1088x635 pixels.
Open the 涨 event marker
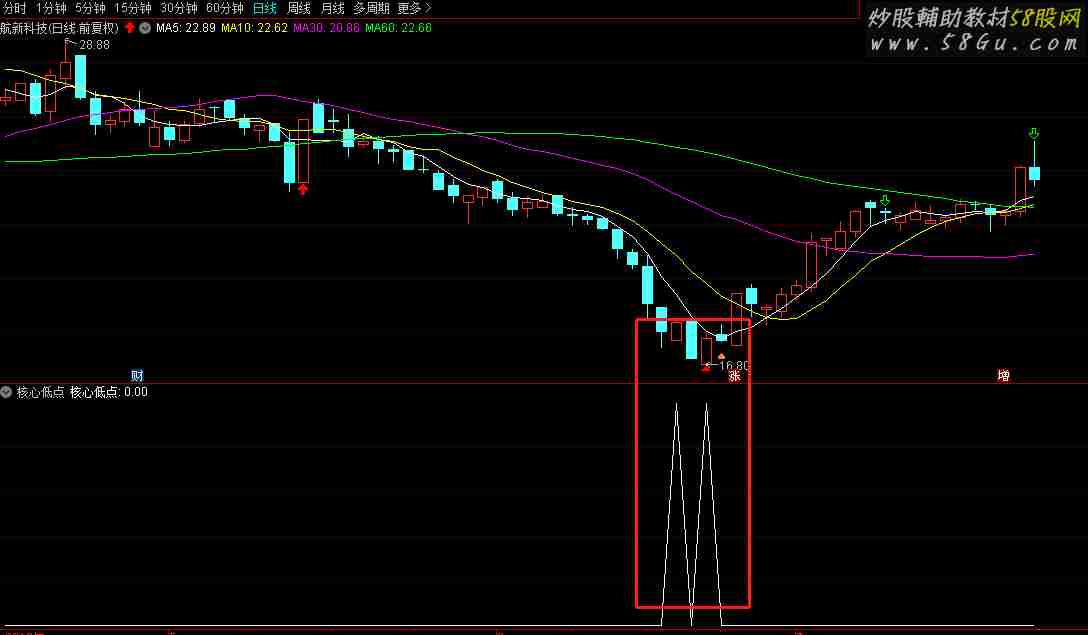[734, 376]
